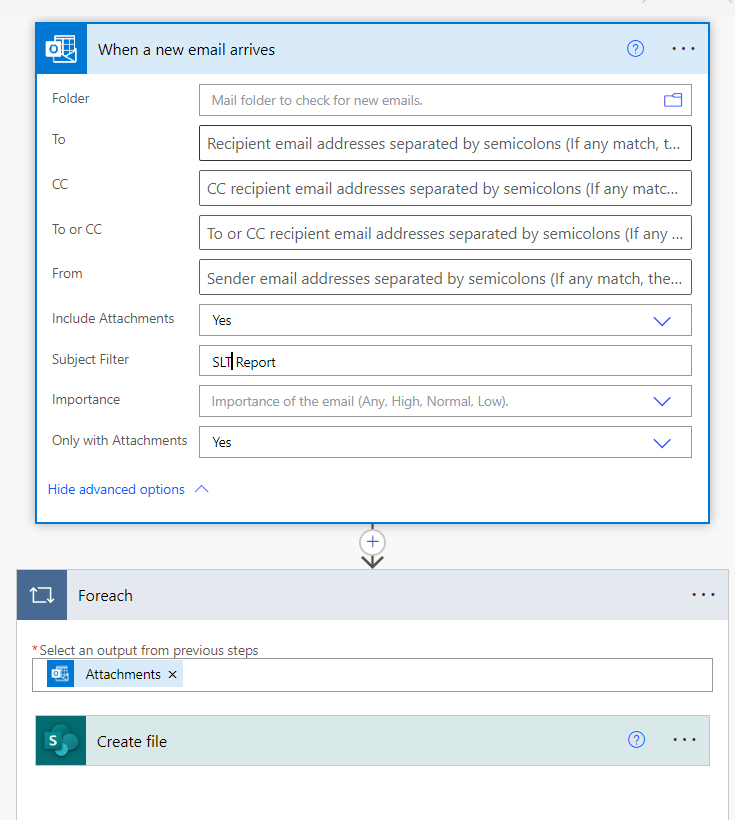735x820 pixels.
Task: Remove the Attachments token with its X
Action: point(173,675)
